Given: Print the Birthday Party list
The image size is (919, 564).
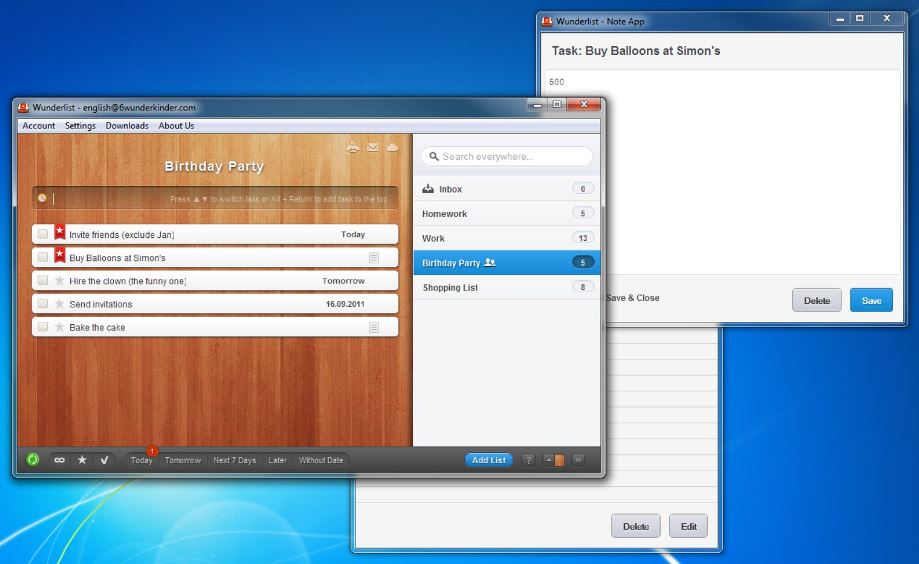Looking at the screenshot, I should tap(353, 147).
